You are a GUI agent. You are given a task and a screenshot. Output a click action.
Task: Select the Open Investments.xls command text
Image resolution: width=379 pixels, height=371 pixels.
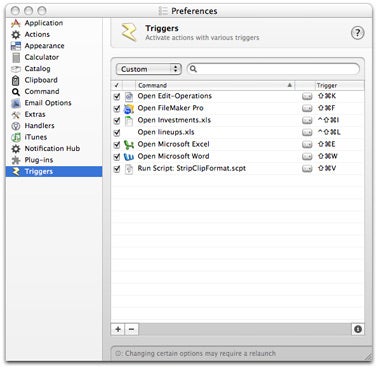click(174, 120)
